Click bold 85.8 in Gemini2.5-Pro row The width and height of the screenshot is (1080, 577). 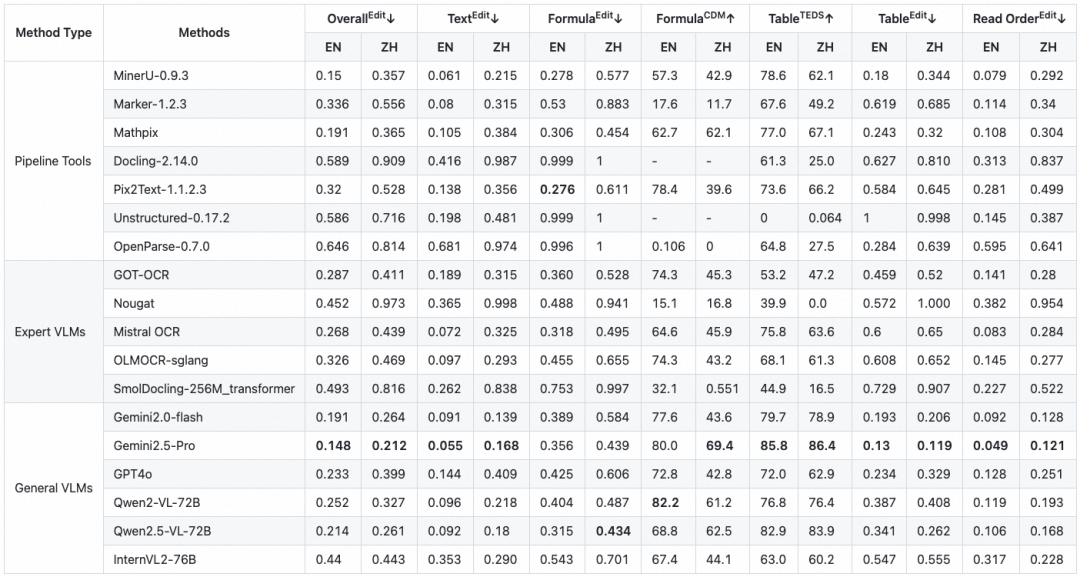[773, 445]
